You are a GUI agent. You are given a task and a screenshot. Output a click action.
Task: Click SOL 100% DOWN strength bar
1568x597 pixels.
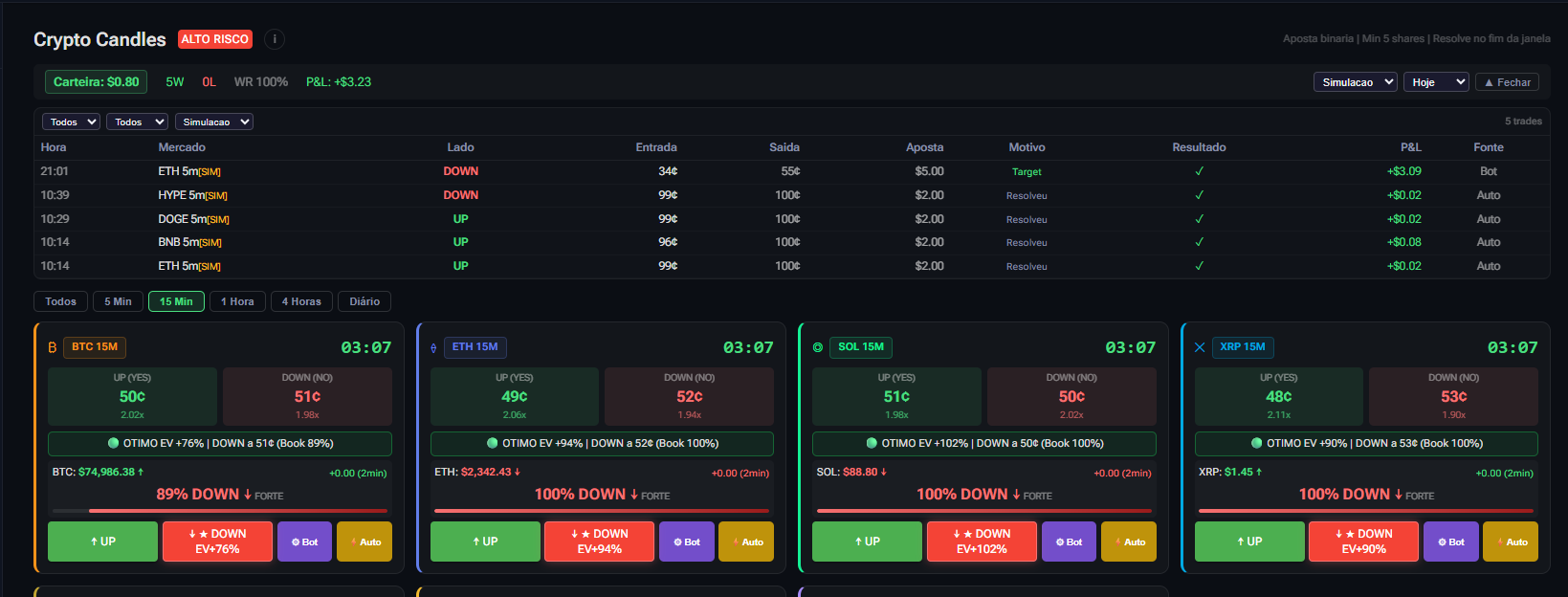(x=983, y=511)
